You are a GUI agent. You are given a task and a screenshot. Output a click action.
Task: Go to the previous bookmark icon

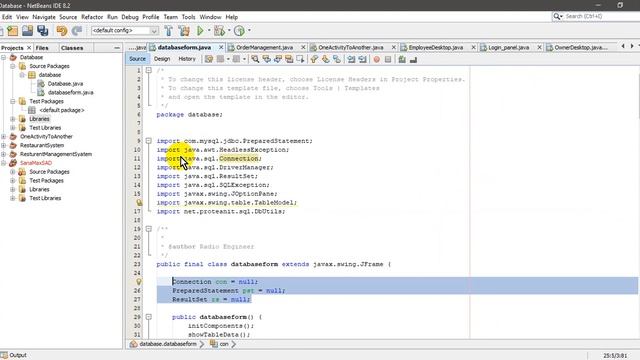coord(314,60)
